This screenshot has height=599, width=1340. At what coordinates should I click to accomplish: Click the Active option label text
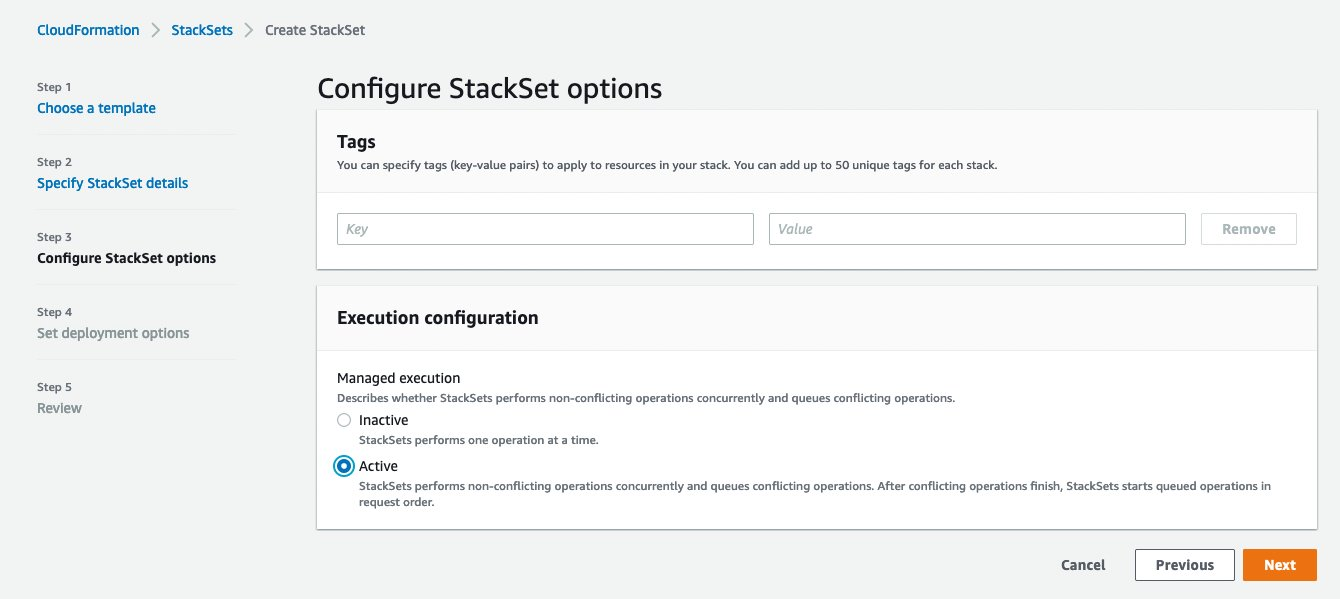point(377,465)
